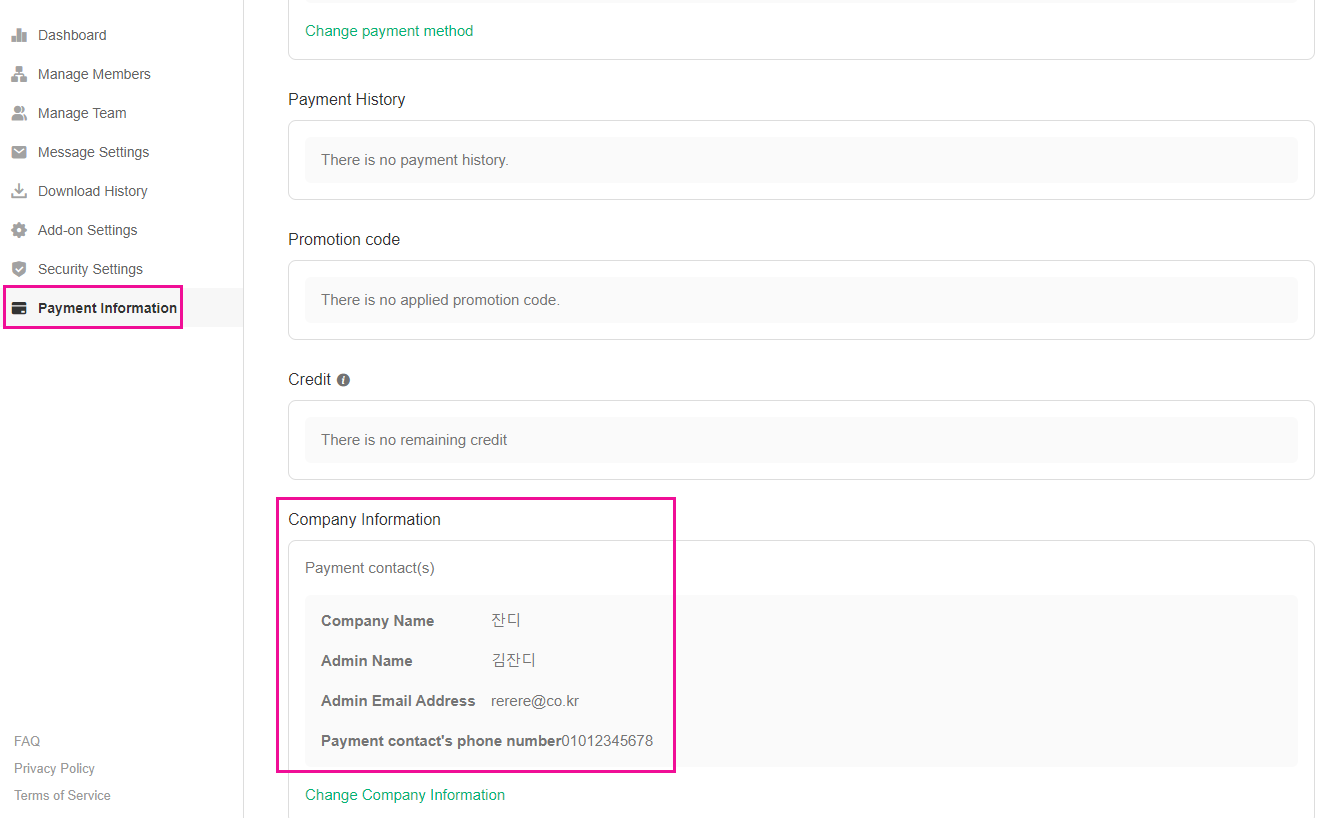Click the Manage Members hierarchy icon
Screen dimensions: 1334x818
pos(19,74)
